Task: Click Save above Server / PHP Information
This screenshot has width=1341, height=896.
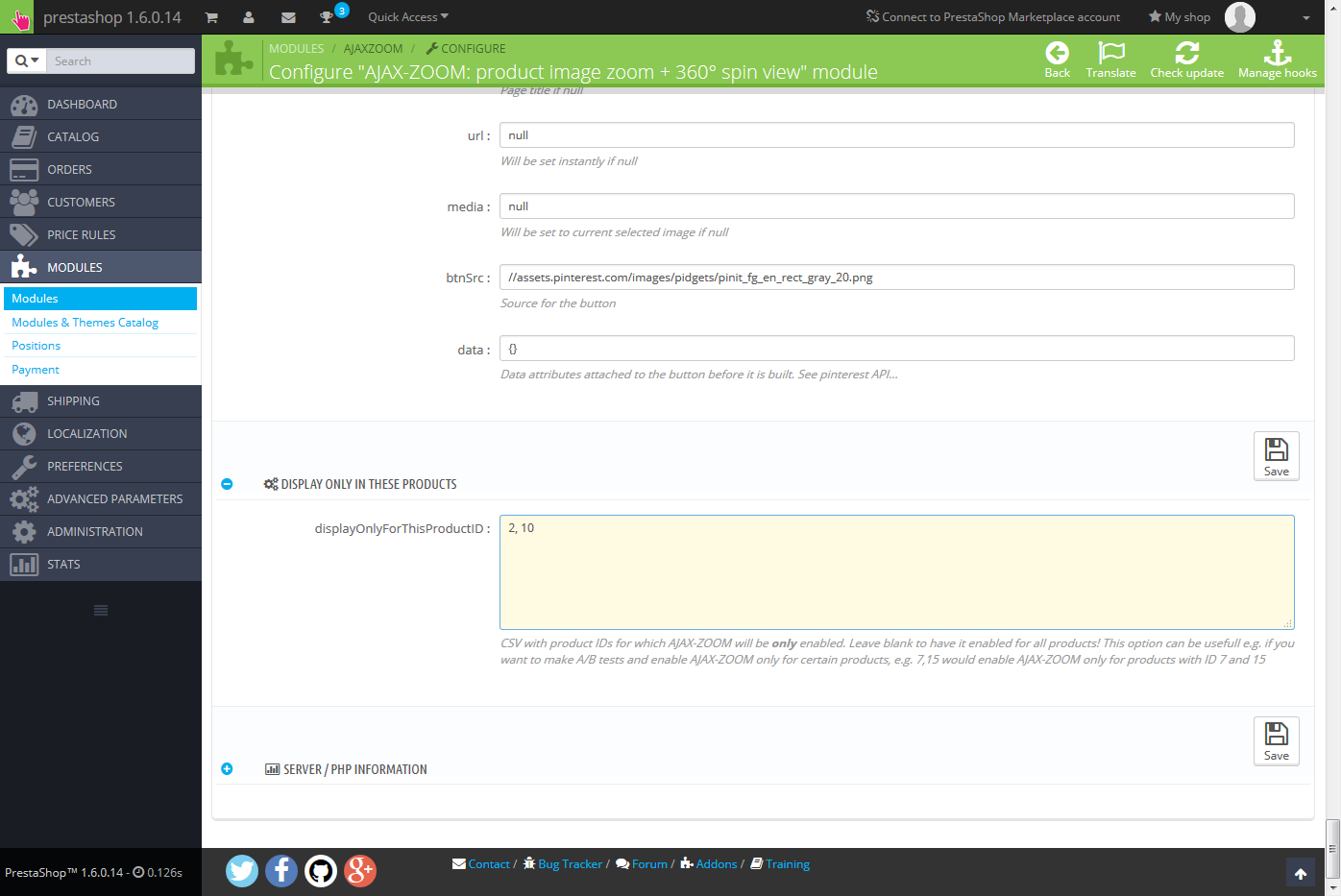Action: pyautogui.click(x=1277, y=740)
